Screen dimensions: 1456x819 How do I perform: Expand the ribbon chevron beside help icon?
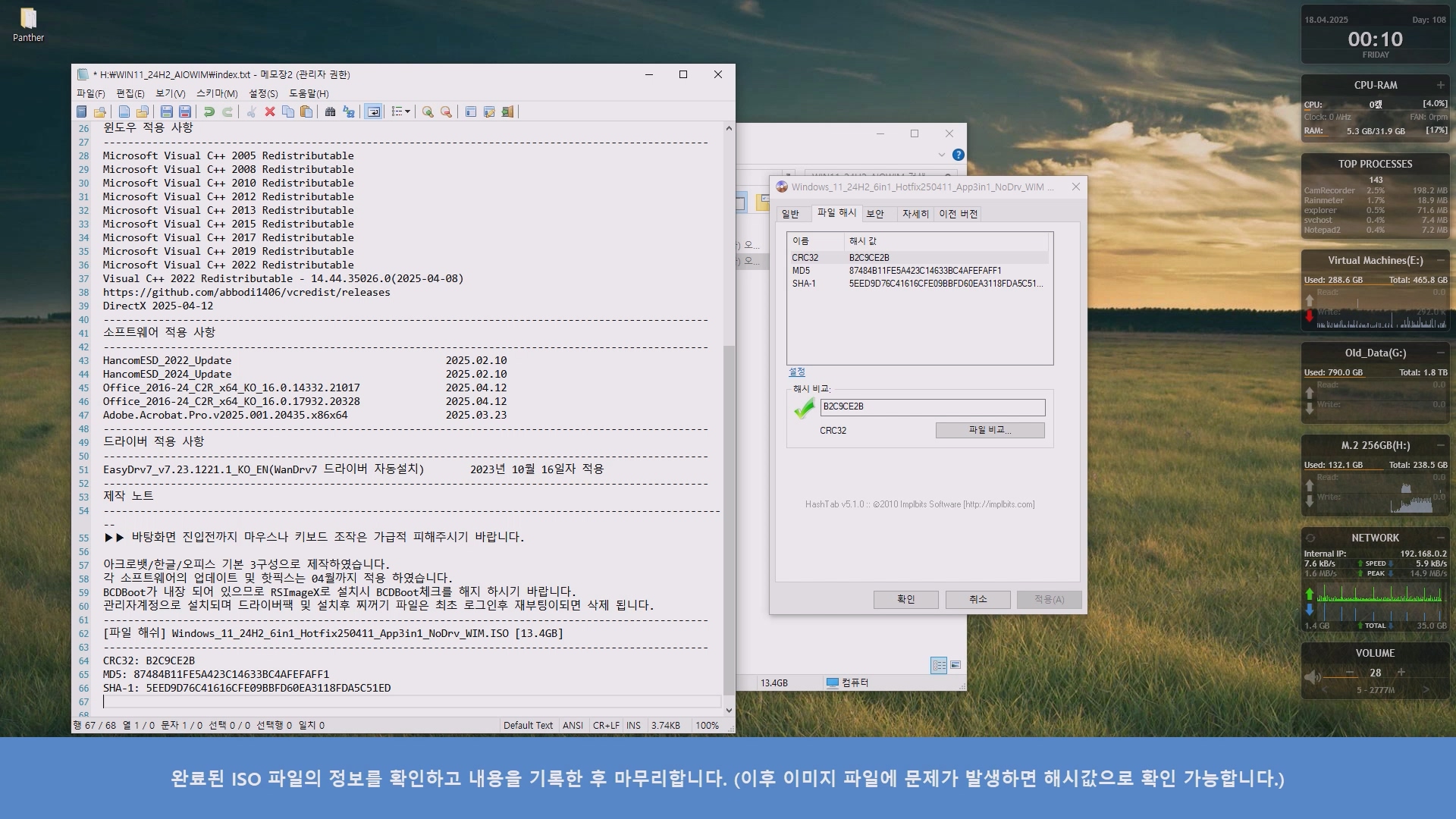[942, 155]
